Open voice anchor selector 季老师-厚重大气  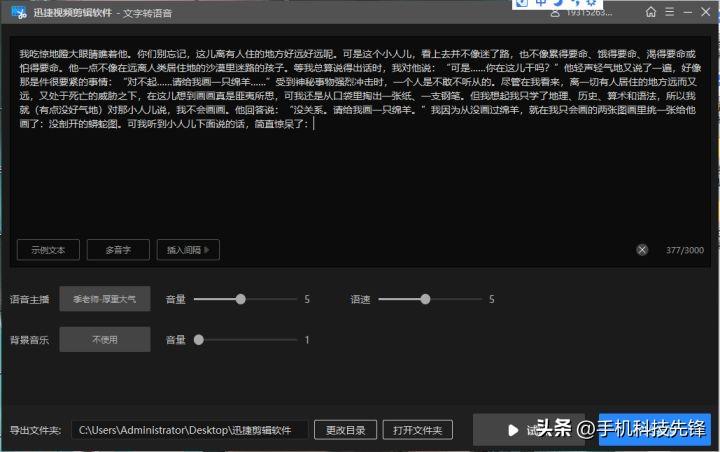point(105,299)
